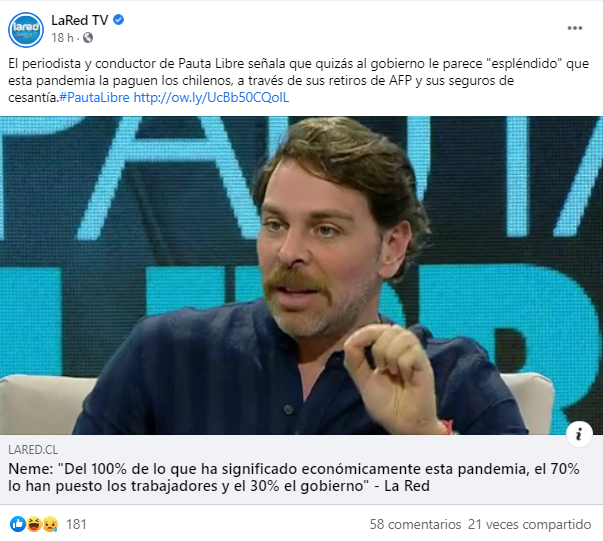Click the sad reaction emoji icon
Viewport: 603px width, 541px height.
50,524
